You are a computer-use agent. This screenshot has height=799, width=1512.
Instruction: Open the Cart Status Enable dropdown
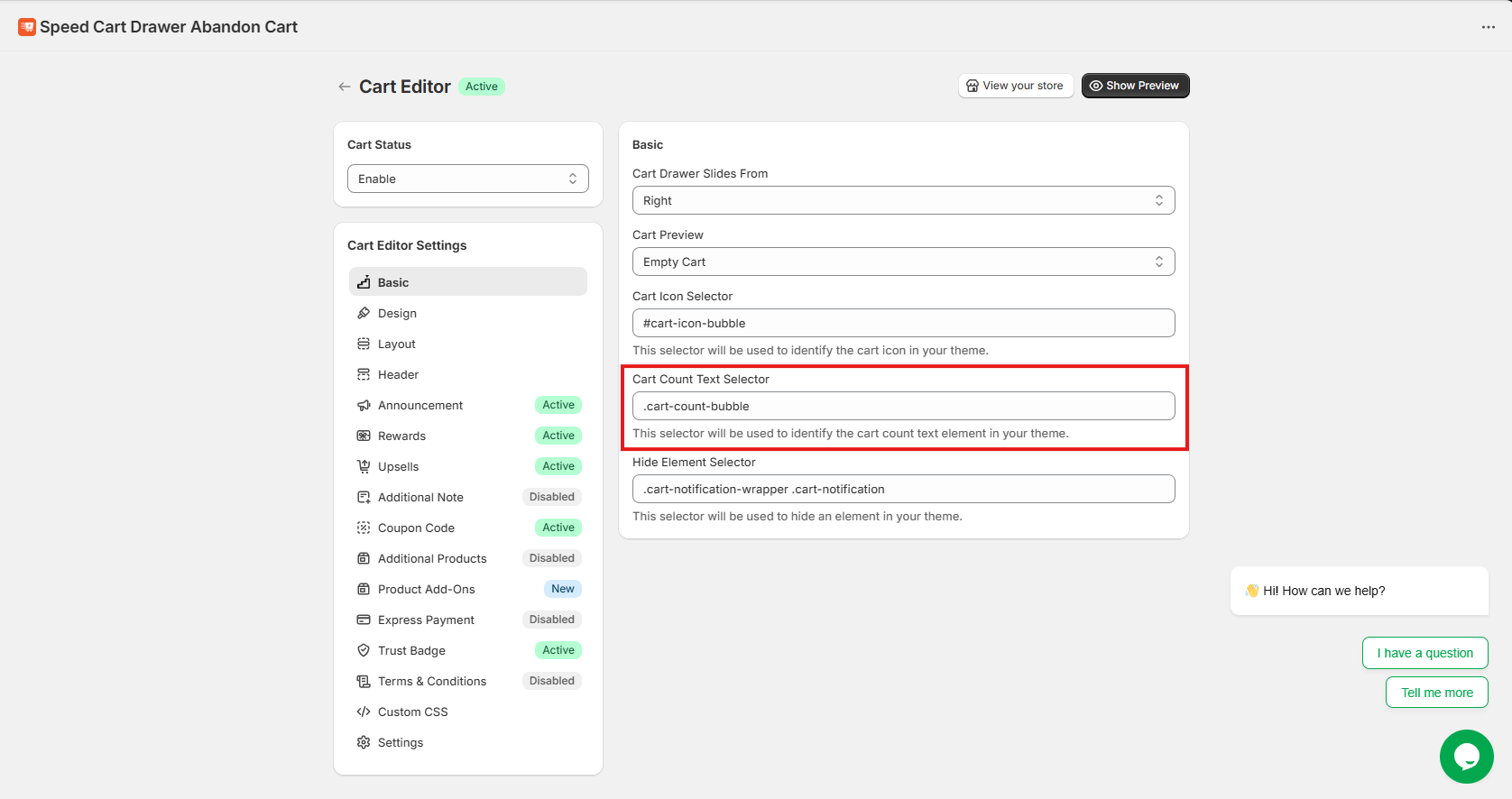(467, 179)
